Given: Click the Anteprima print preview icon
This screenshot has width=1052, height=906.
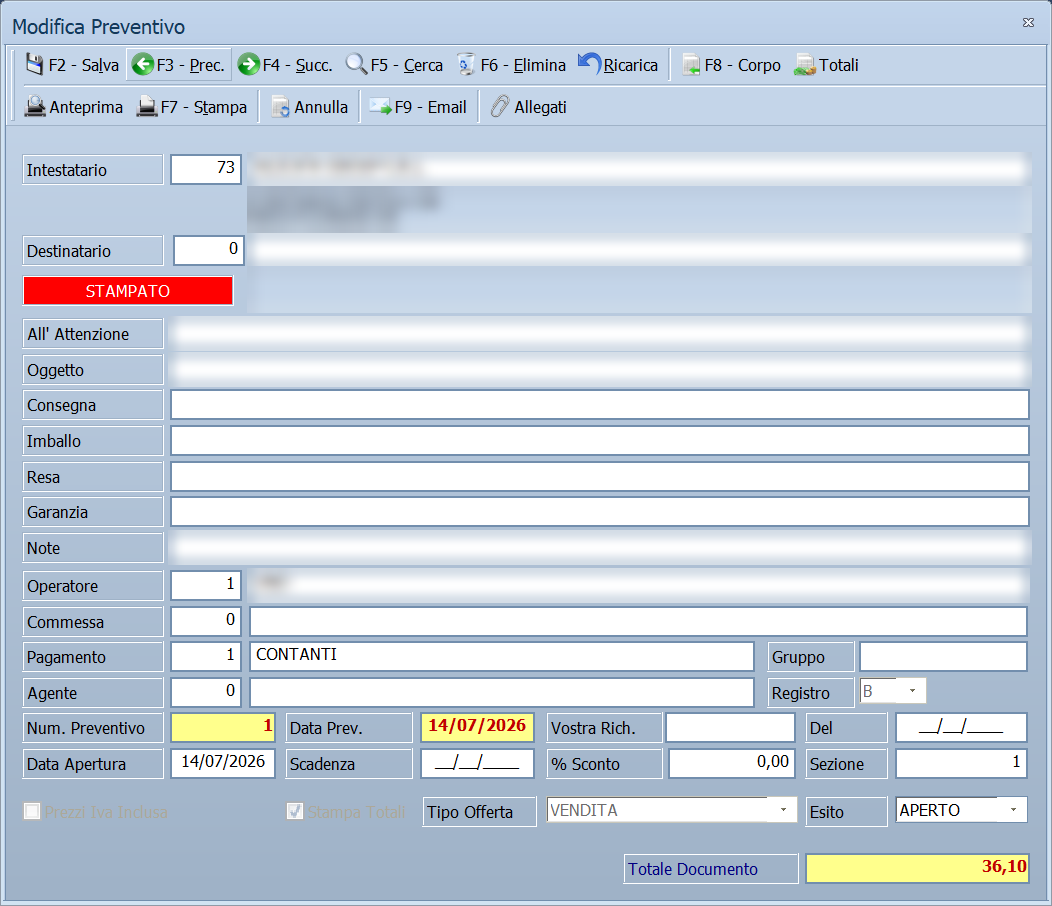Looking at the screenshot, I should point(36,107).
